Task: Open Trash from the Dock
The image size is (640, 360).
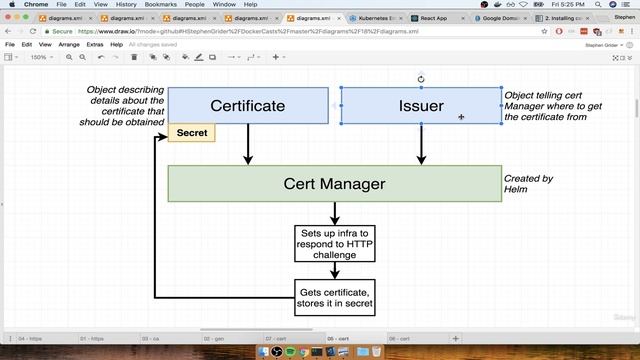Action: tap(376, 351)
